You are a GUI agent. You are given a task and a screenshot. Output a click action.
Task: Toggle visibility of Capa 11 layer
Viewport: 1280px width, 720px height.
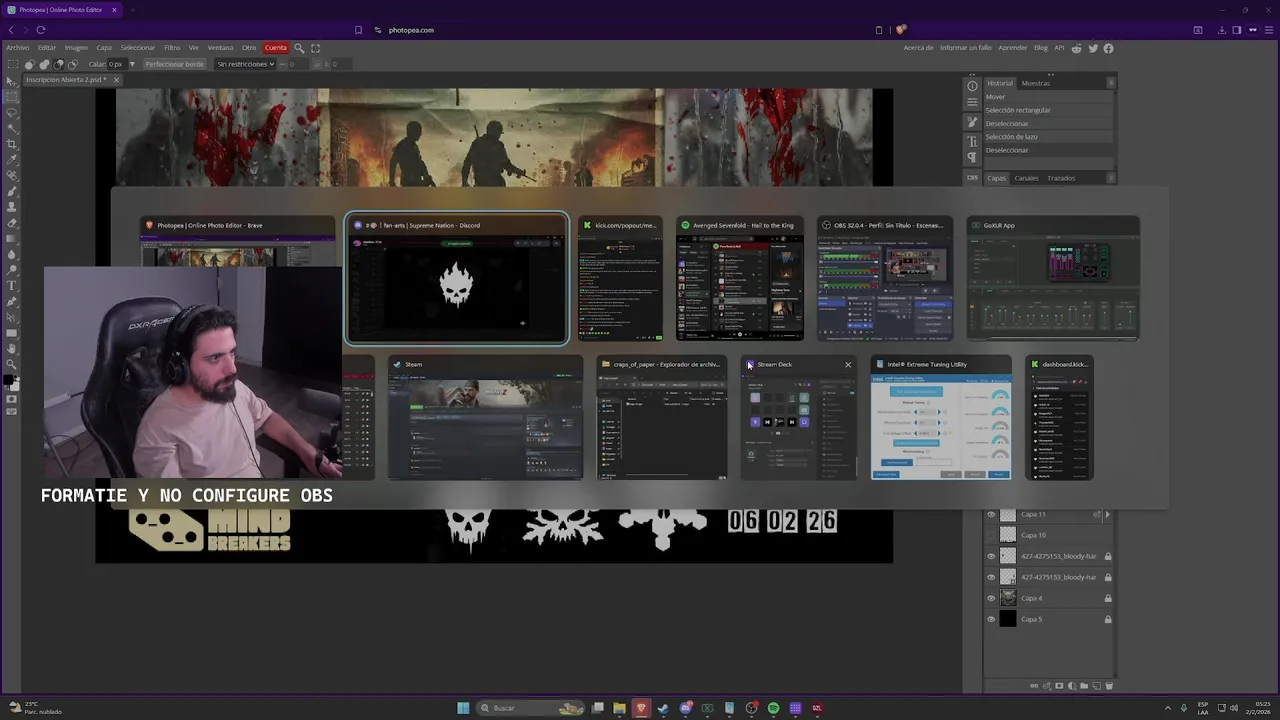[x=991, y=514]
